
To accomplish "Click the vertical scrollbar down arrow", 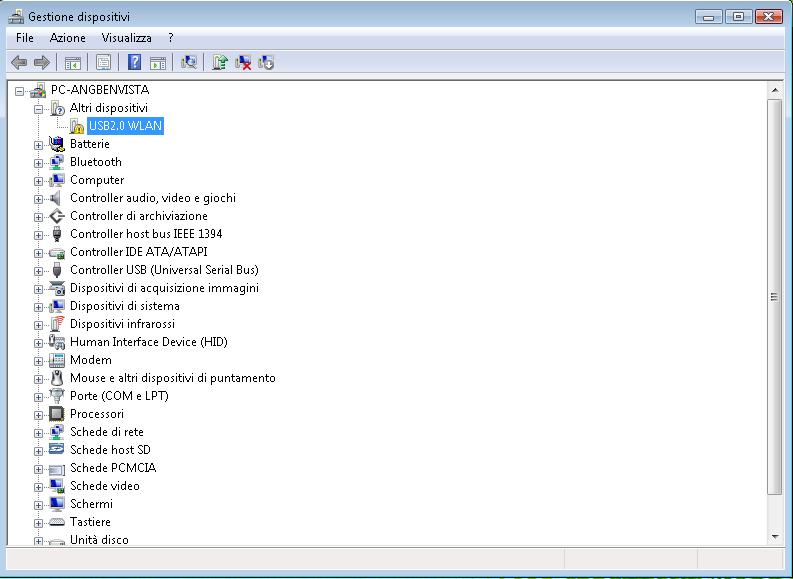I will pos(774,537).
